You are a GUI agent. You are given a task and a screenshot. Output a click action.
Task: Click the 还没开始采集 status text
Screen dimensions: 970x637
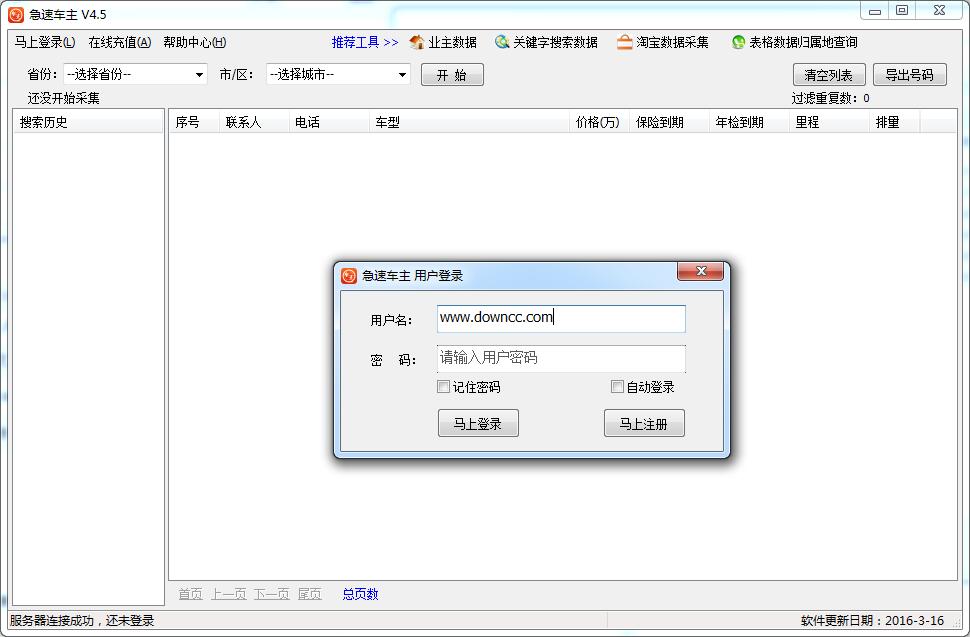click(63, 98)
